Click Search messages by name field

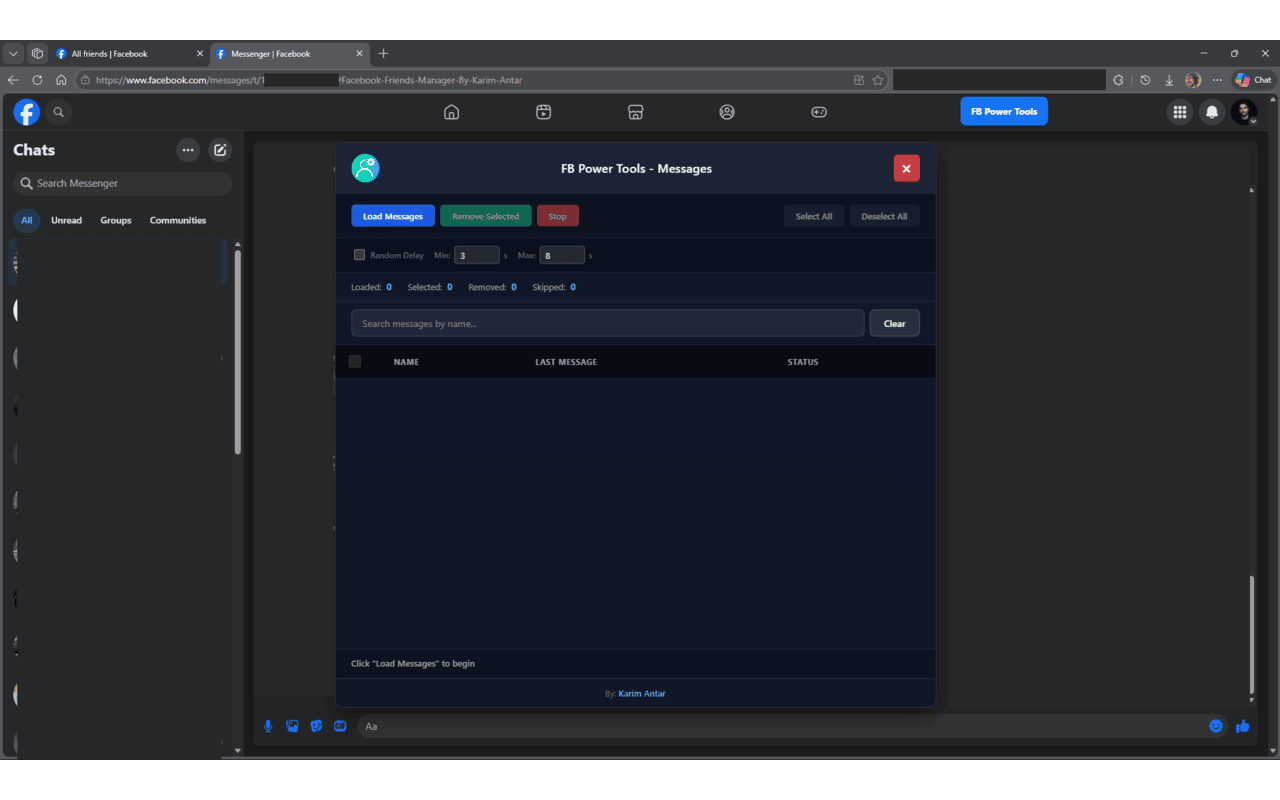coord(608,323)
